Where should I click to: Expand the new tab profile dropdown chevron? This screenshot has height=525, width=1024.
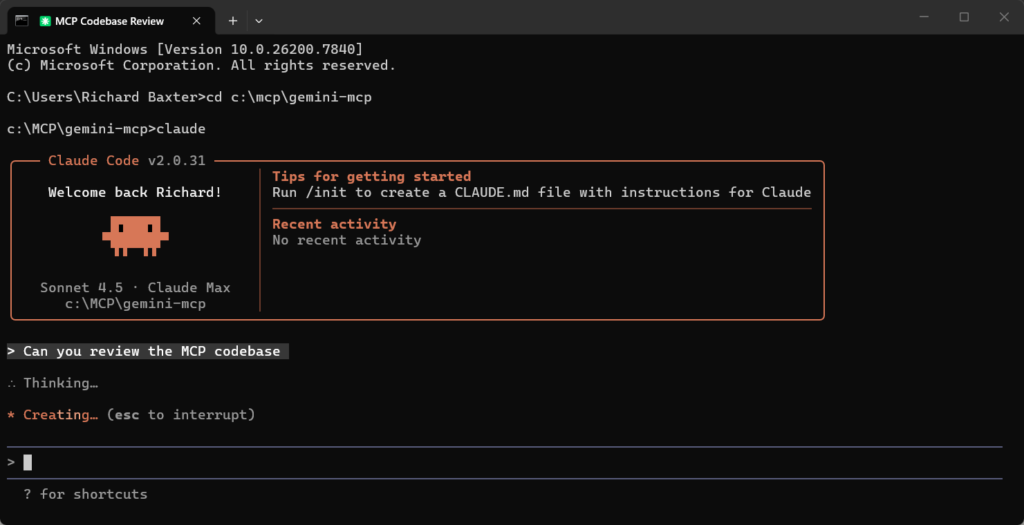259,20
